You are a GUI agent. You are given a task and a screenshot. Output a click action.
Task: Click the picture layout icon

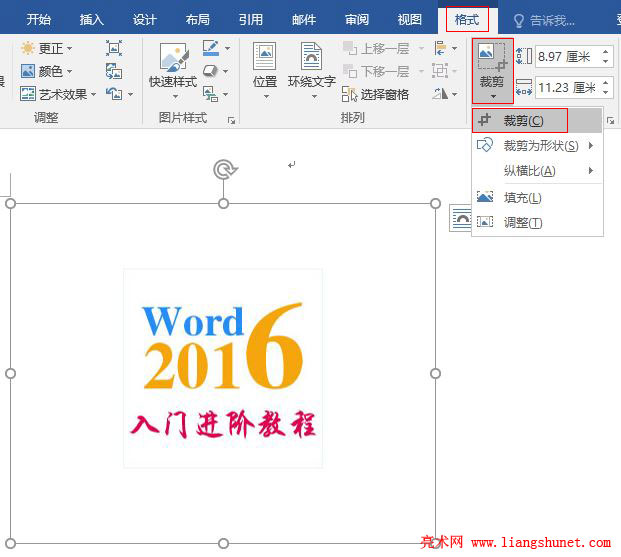coord(210,94)
